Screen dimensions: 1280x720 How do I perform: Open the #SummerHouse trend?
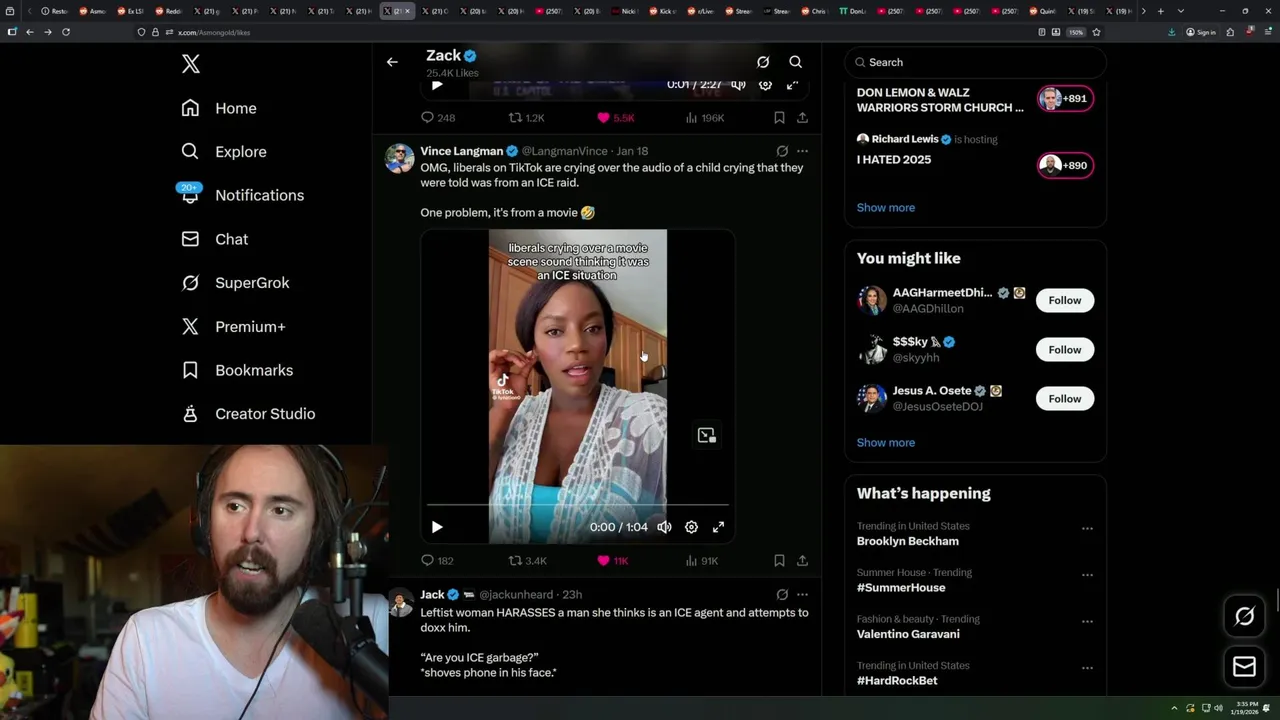point(900,587)
